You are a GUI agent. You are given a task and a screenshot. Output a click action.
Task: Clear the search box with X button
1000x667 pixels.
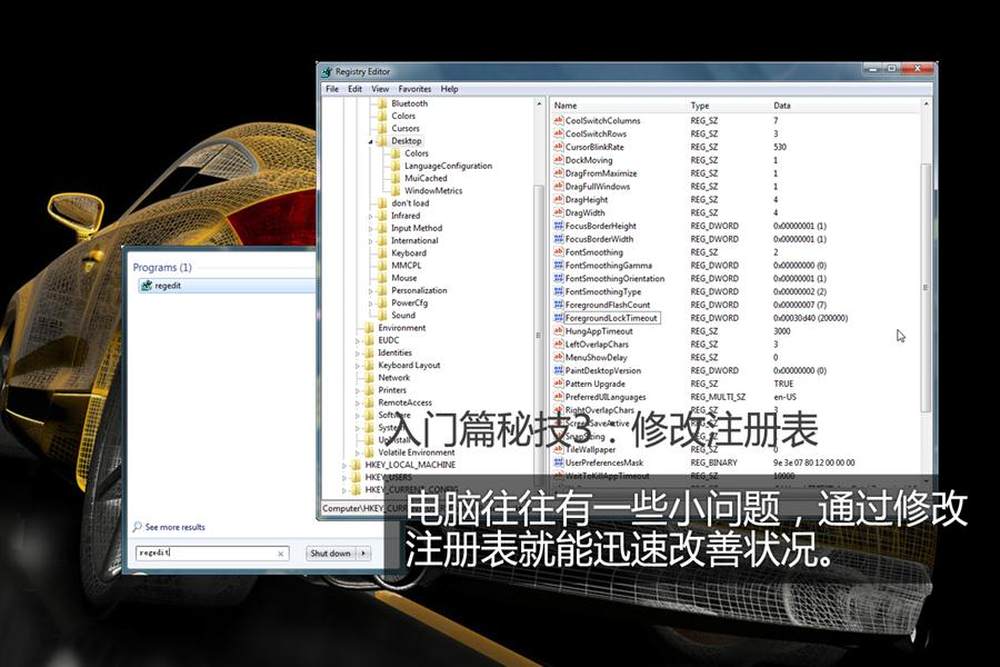[x=281, y=553]
